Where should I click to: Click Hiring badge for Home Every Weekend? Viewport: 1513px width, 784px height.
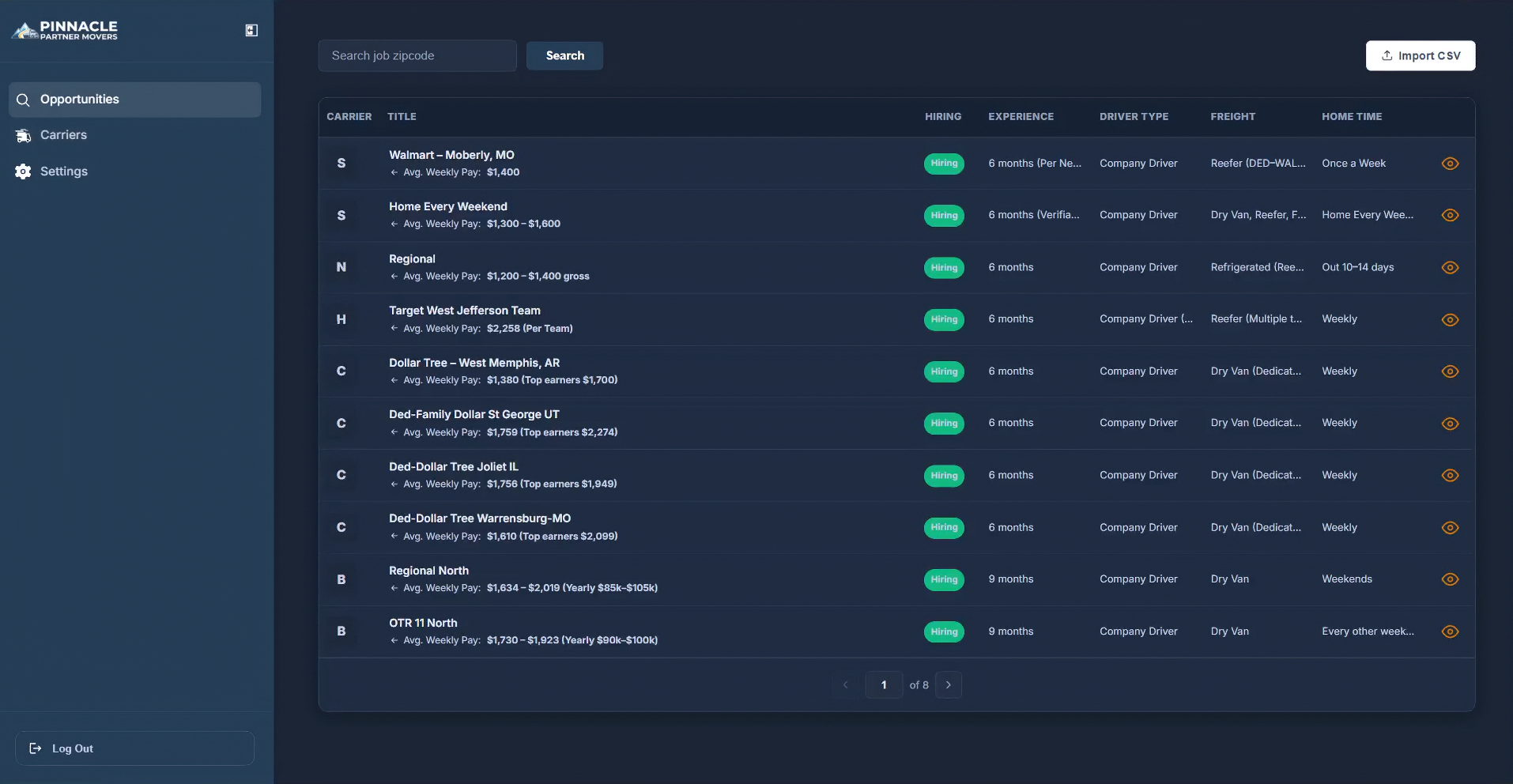(944, 215)
